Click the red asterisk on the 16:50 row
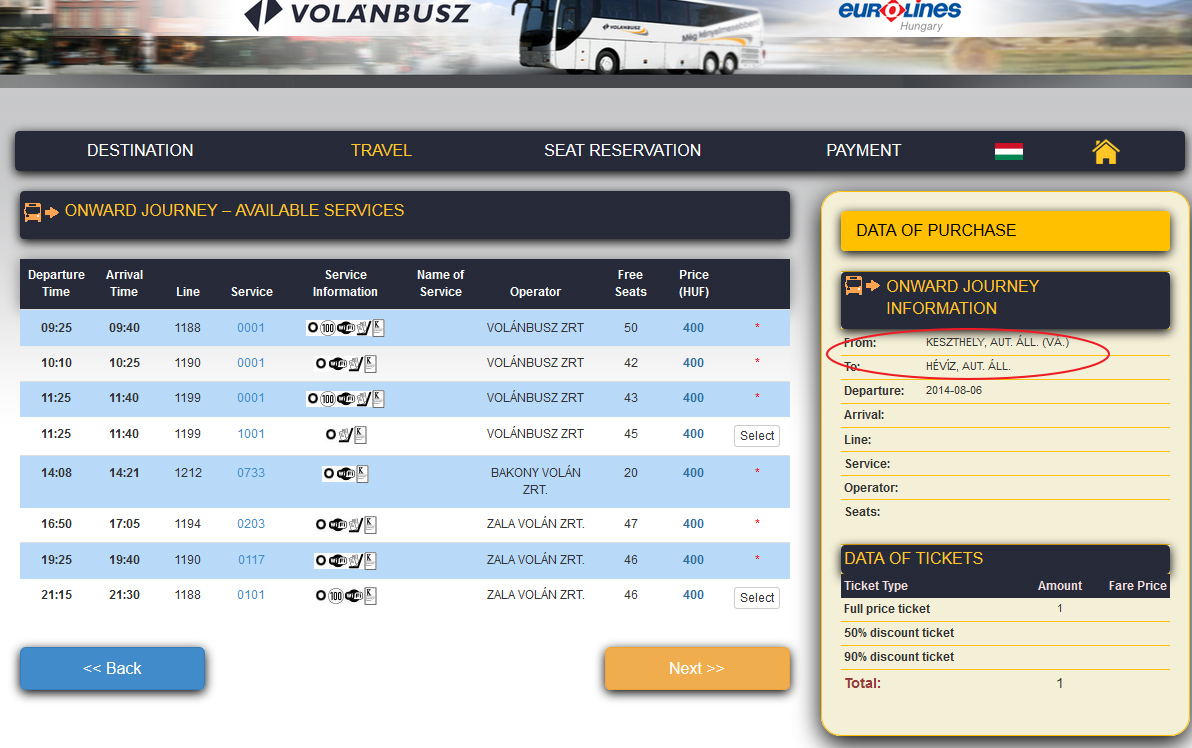The height and width of the screenshot is (748, 1192). (757, 524)
